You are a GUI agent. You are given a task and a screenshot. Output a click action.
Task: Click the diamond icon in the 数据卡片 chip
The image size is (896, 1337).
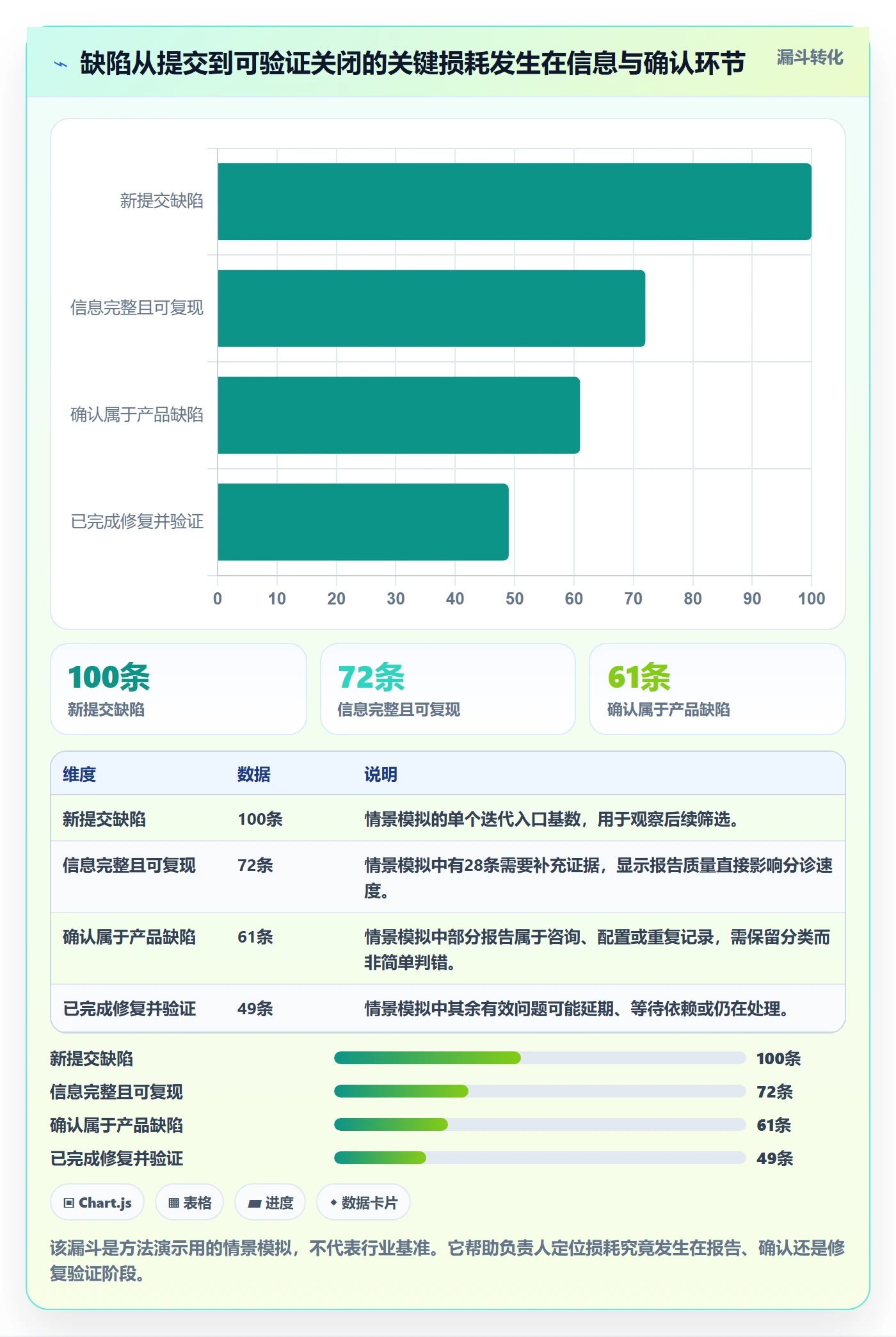tap(333, 1203)
